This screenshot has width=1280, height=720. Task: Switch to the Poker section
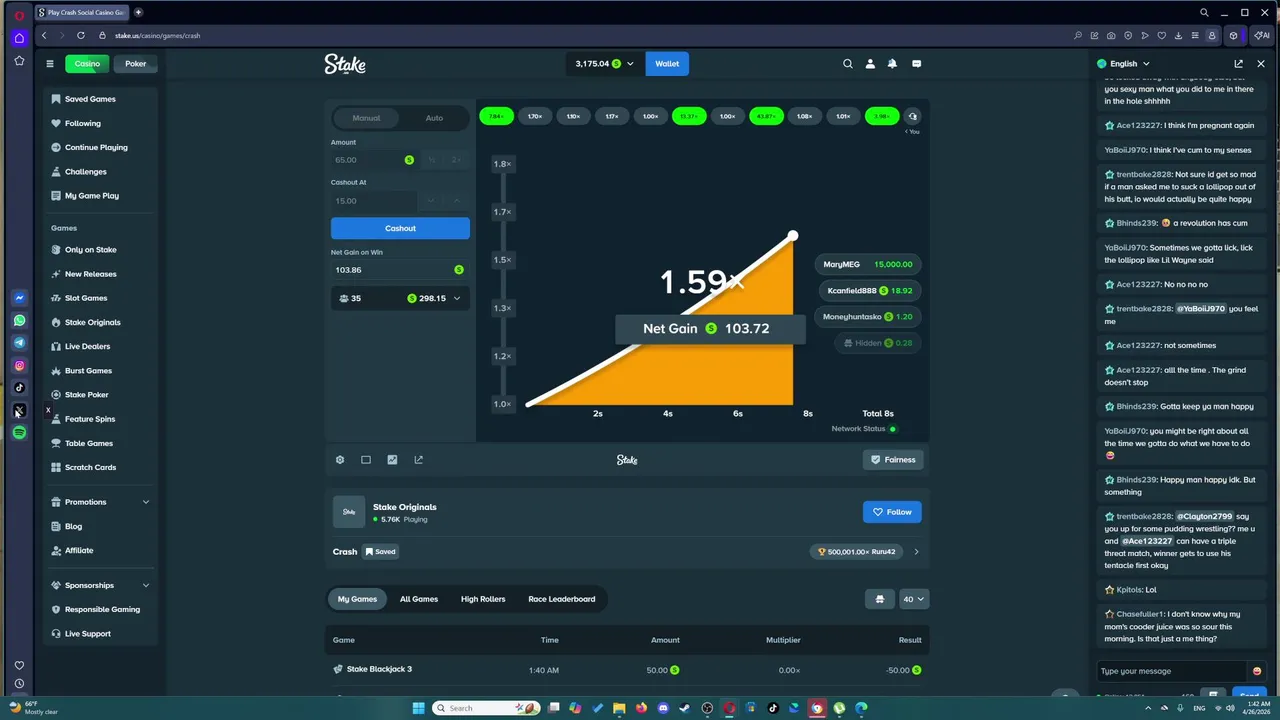(136, 64)
